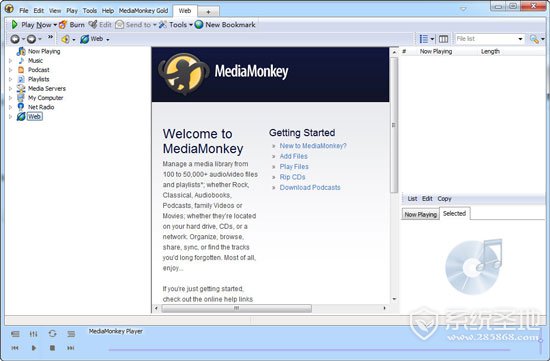Open the Help menu
This screenshot has width=550, height=361.
click(x=108, y=11)
